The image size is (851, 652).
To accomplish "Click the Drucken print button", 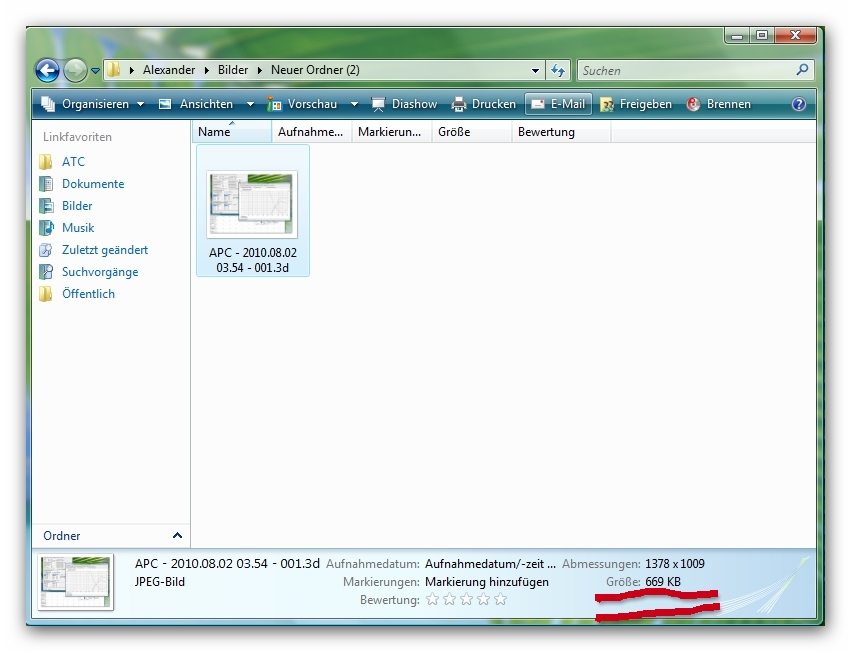I will tap(484, 104).
